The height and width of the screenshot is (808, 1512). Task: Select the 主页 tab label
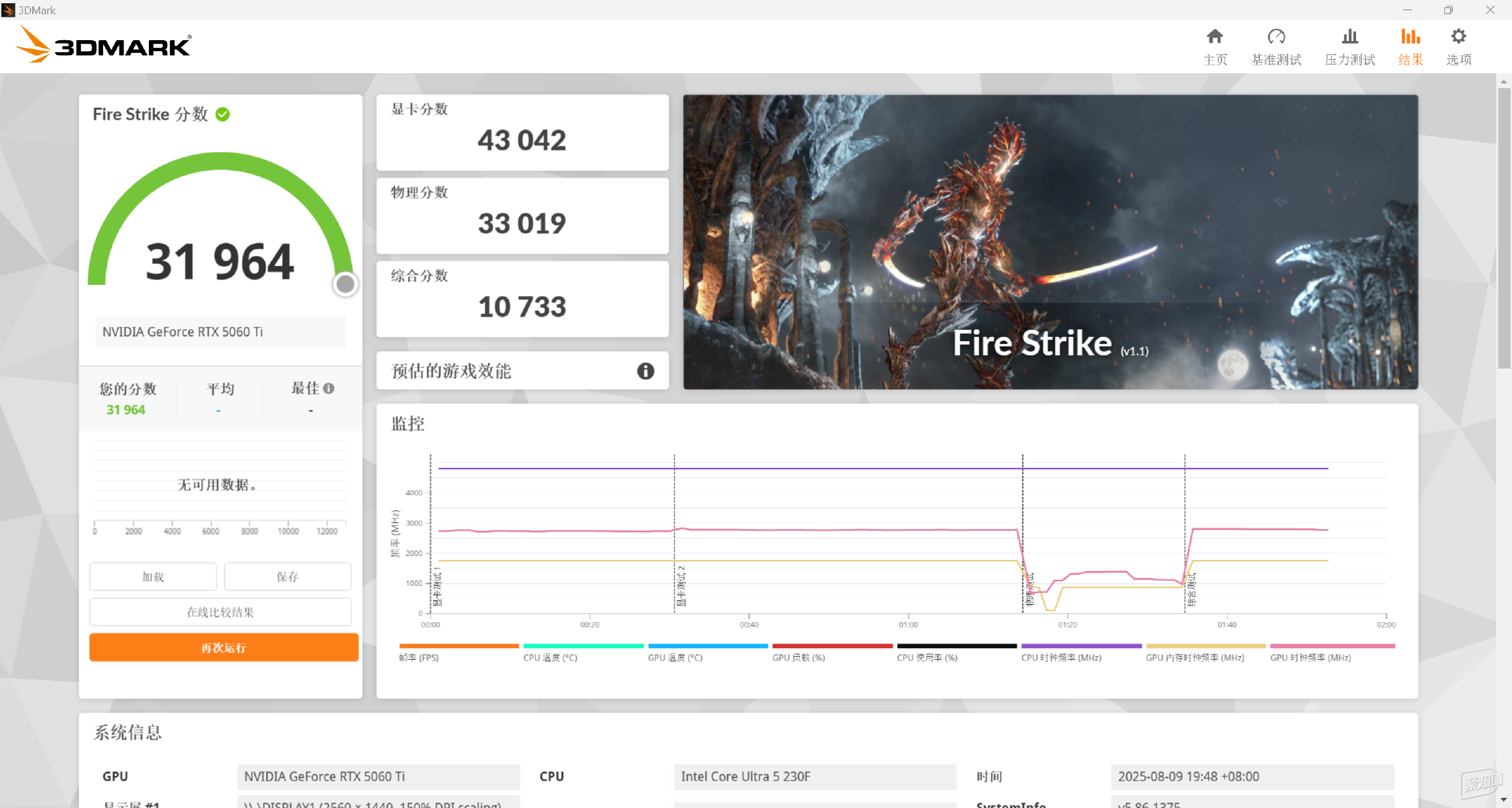pos(1214,60)
